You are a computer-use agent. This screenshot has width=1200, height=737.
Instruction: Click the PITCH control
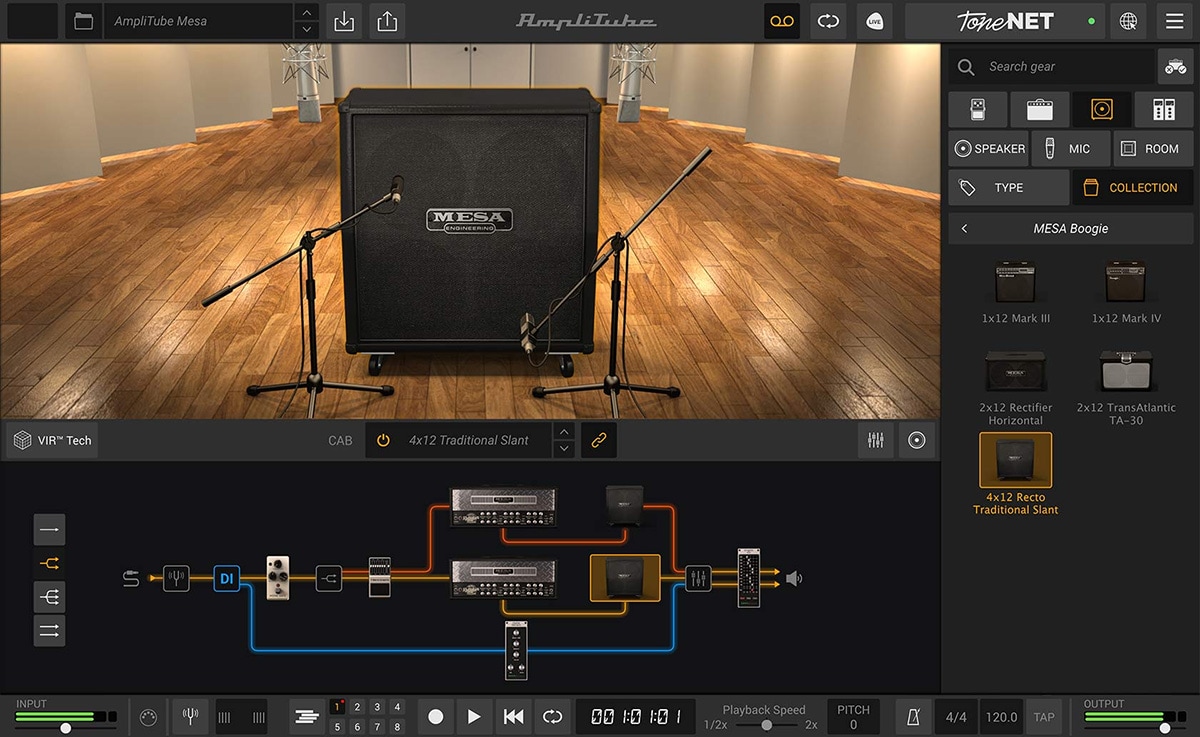(x=853, y=717)
